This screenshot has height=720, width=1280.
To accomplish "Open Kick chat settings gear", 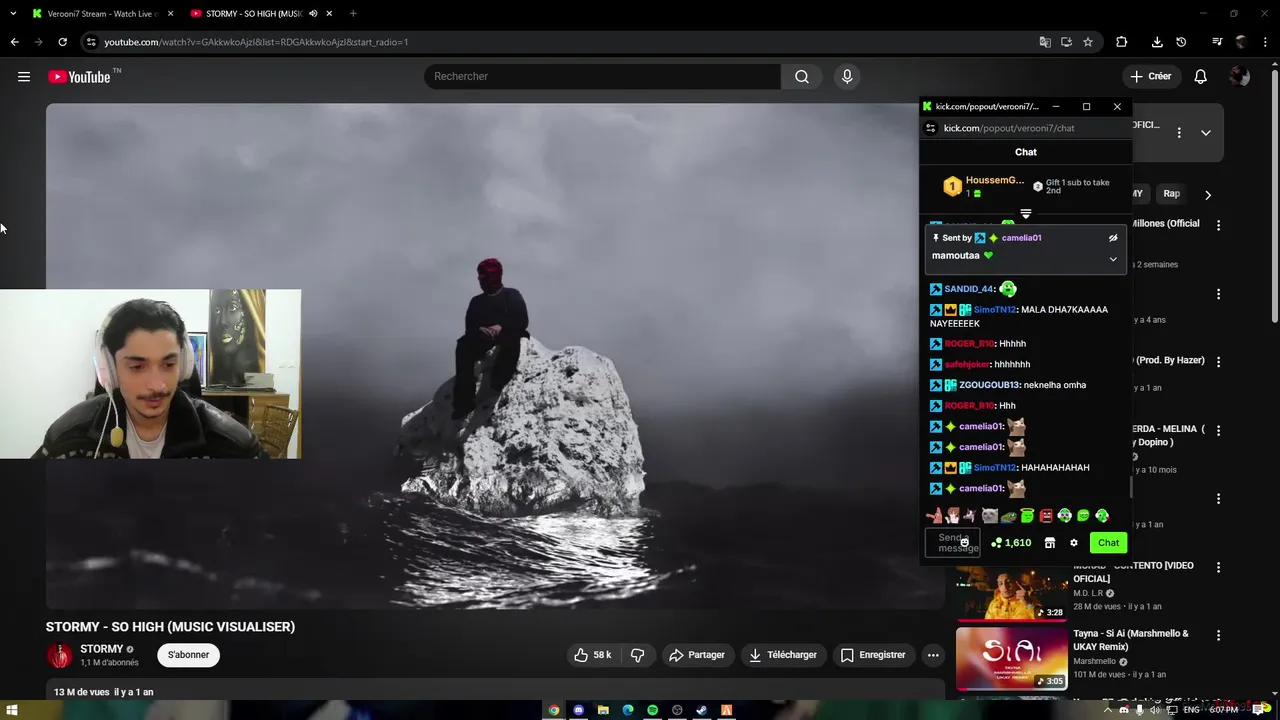I will (1074, 543).
